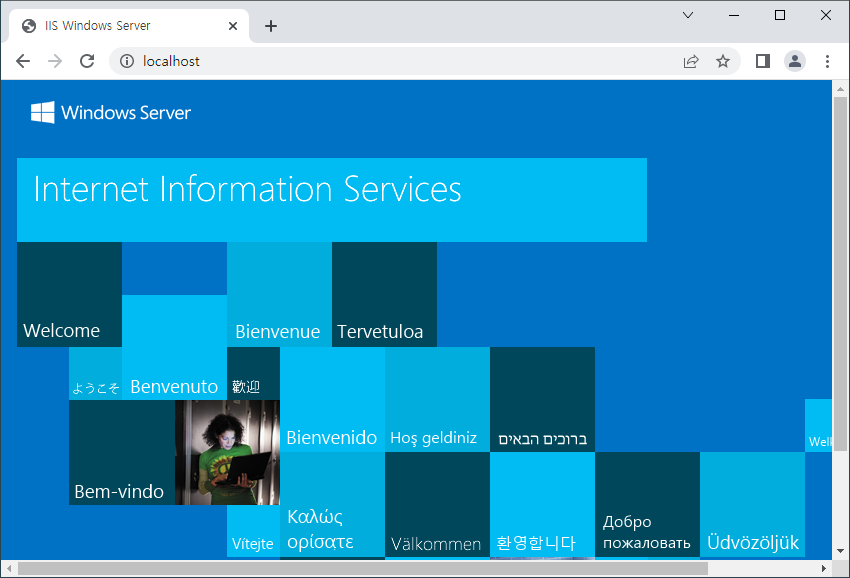Click the 歡迎 tile
Viewport: 850px width, 578px height.
point(253,374)
